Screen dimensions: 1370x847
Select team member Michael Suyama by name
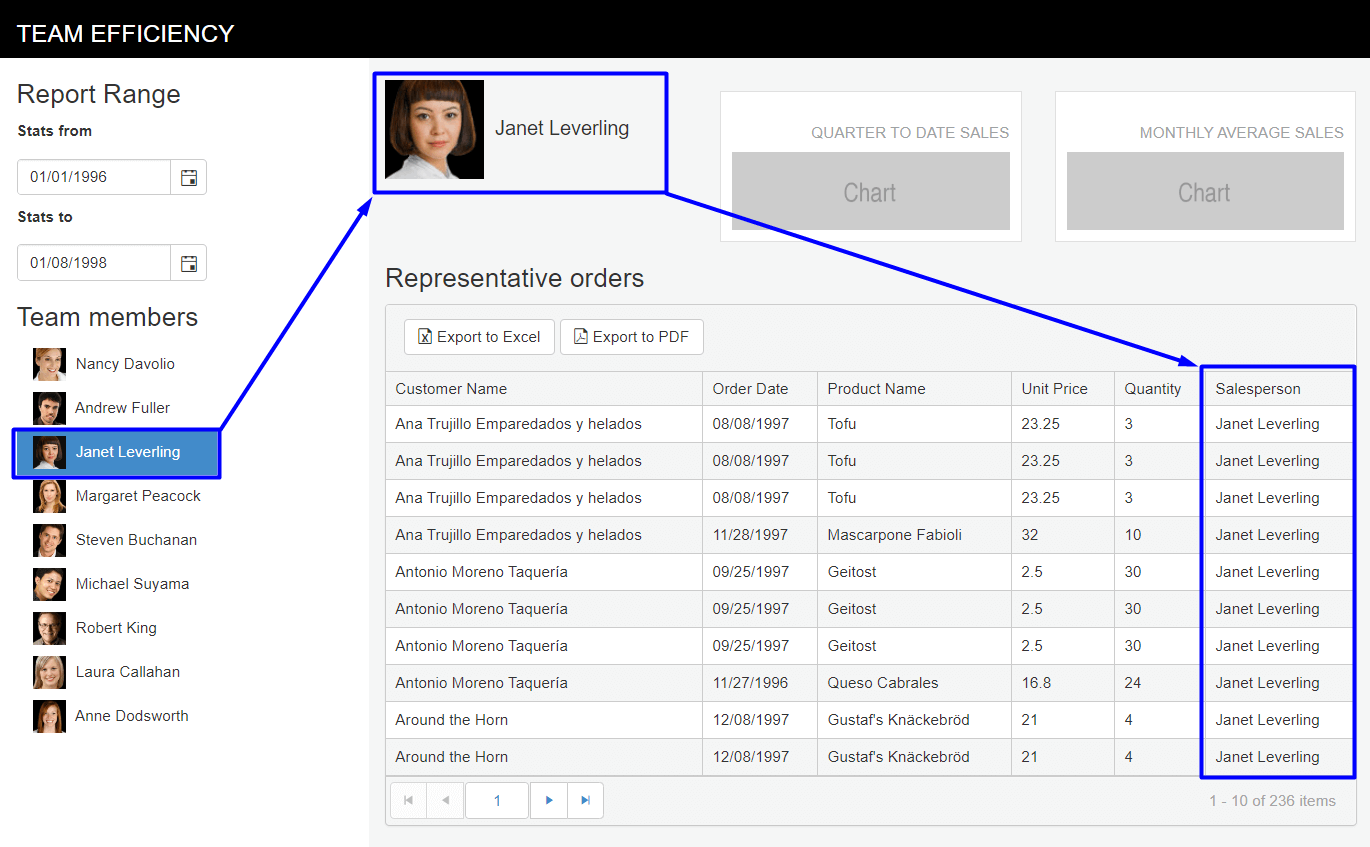132,584
